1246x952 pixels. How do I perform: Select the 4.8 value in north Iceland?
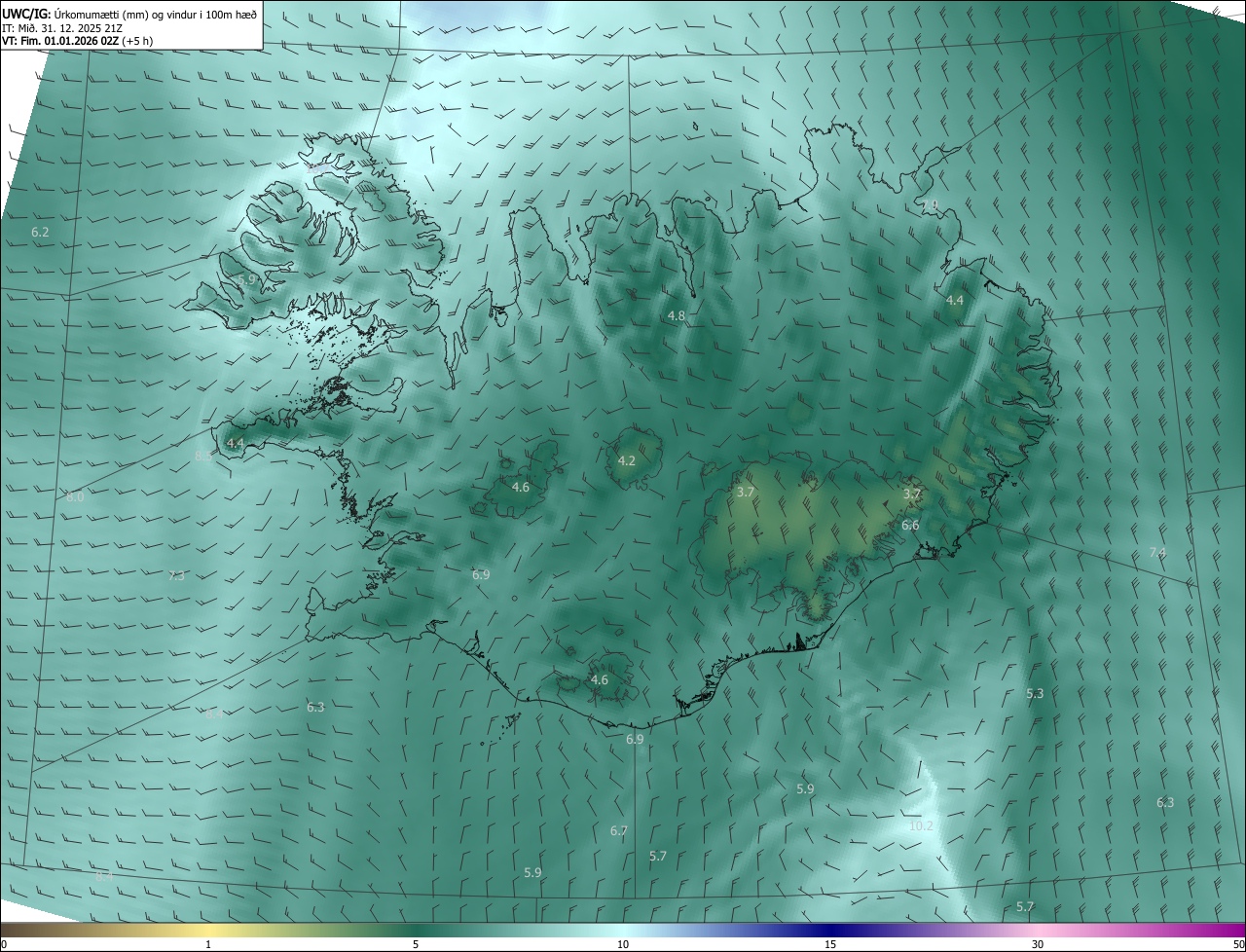click(x=677, y=316)
